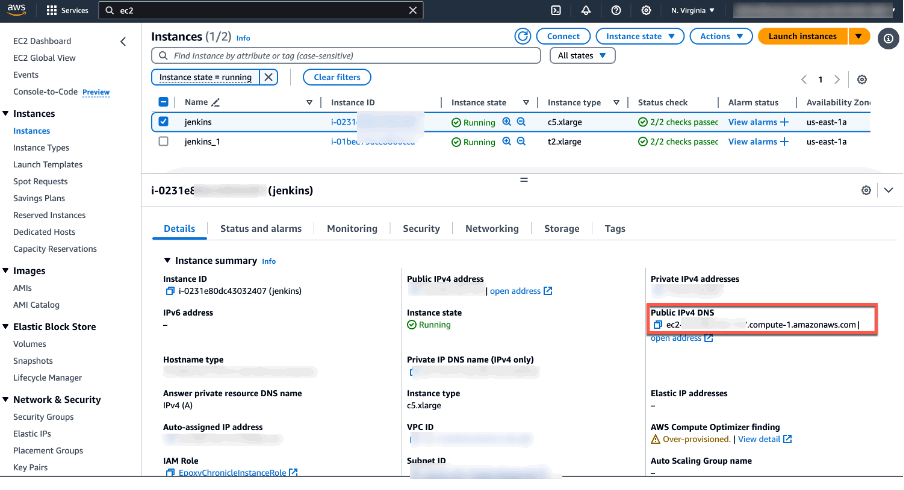Open the Actions dropdown

click(x=721, y=36)
